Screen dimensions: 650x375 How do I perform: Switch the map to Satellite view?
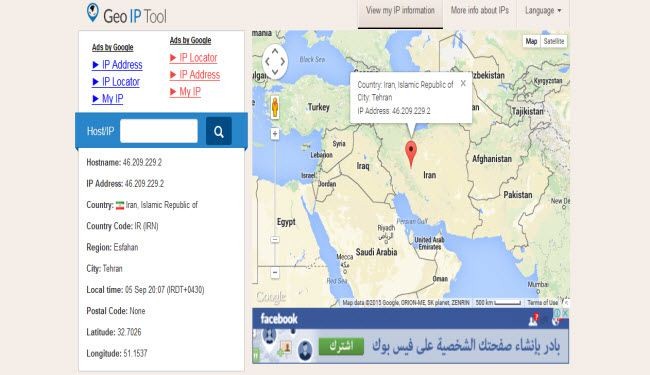coord(554,41)
